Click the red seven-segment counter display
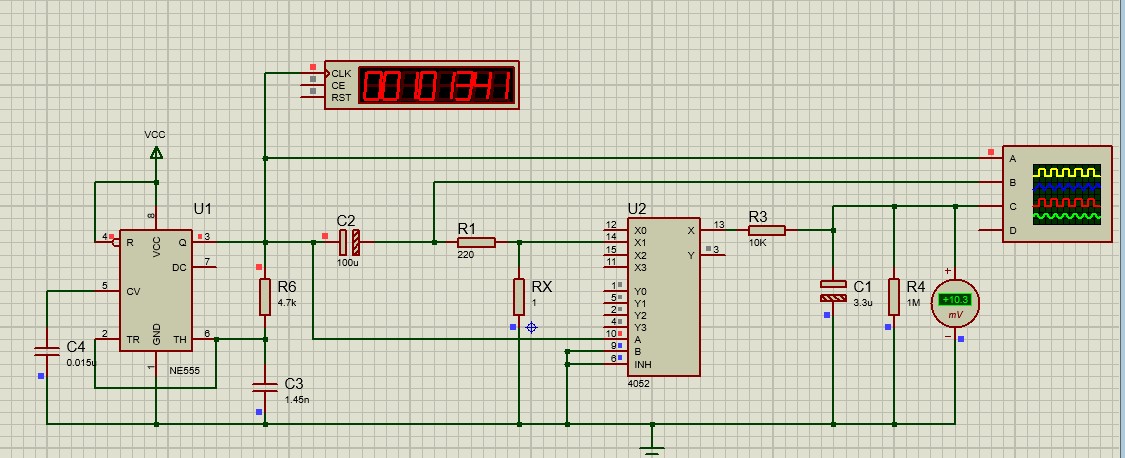The width and height of the screenshot is (1125, 458). coord(437,85)
